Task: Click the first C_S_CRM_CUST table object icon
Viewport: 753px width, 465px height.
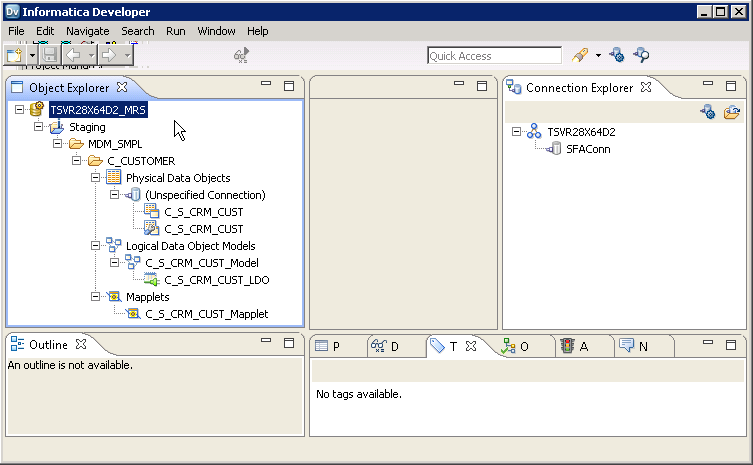Action: pyautogui.click(x=152, y=211)
